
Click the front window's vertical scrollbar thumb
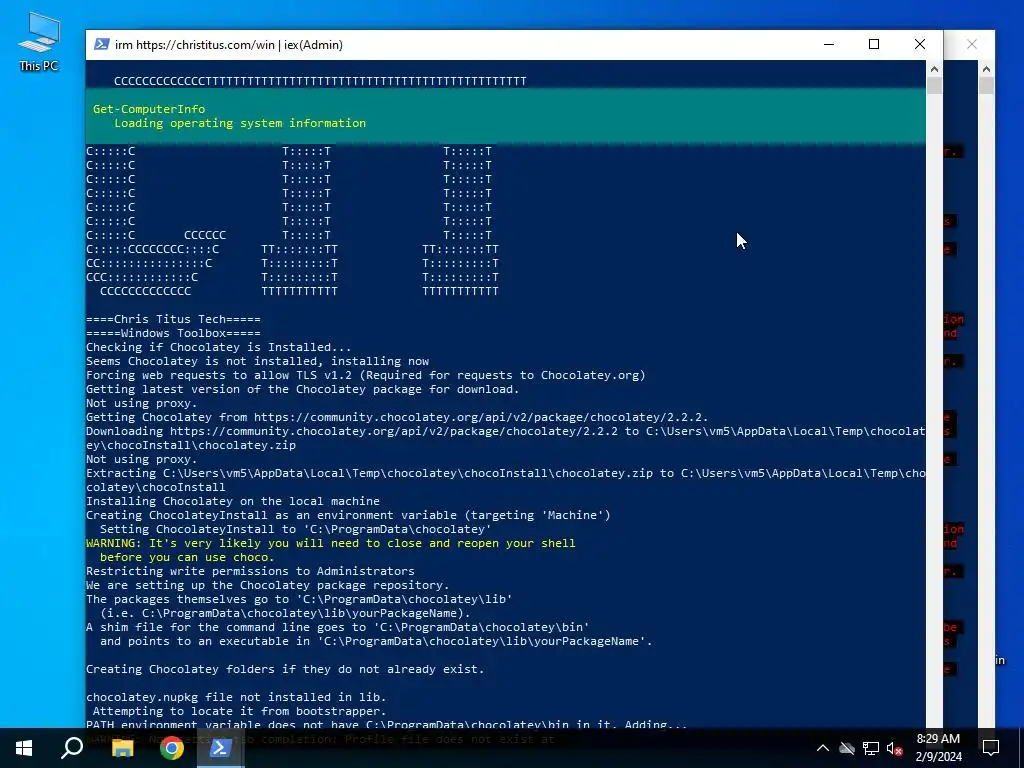[934, 86]
